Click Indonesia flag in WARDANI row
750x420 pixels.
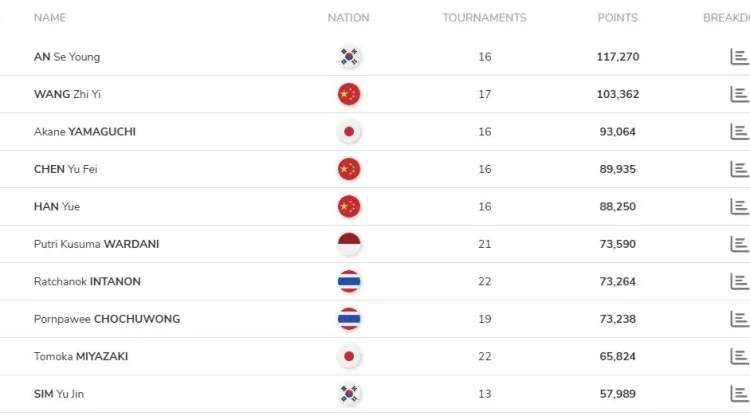pyautogui.click(x=349, y=244)
